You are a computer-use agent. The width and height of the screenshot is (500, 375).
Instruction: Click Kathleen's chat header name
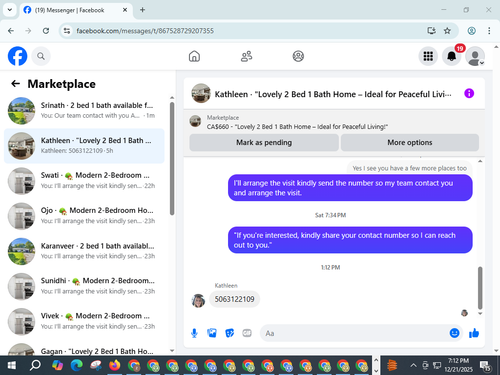tap(333, 94)
